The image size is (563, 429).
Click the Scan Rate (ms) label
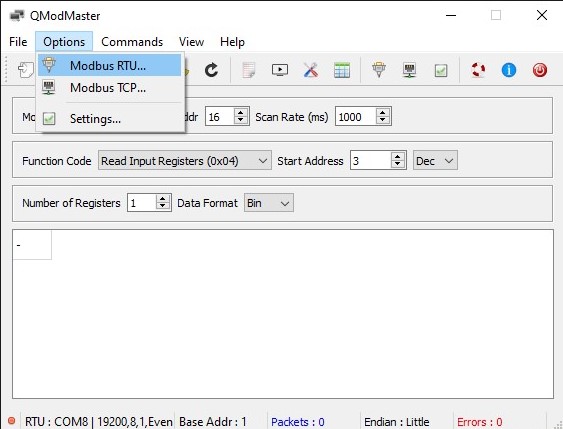[292, 117]
